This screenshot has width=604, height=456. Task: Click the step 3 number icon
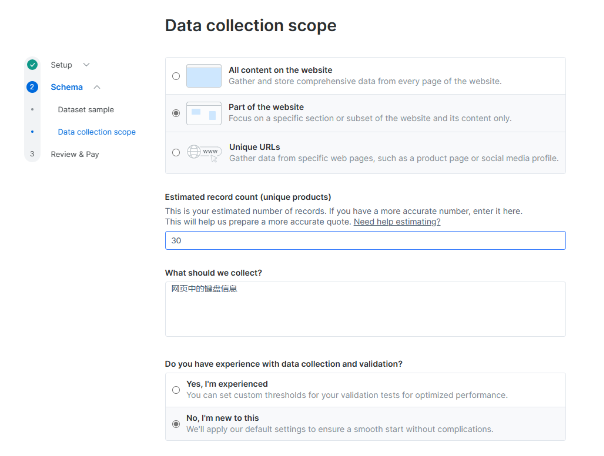tap(32, 154)
